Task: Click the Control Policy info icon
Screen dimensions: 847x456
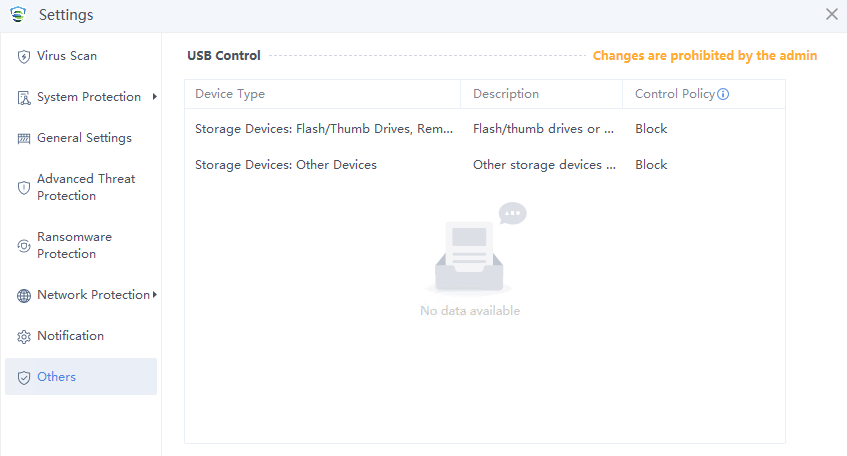Action: (x=723, y=95)
